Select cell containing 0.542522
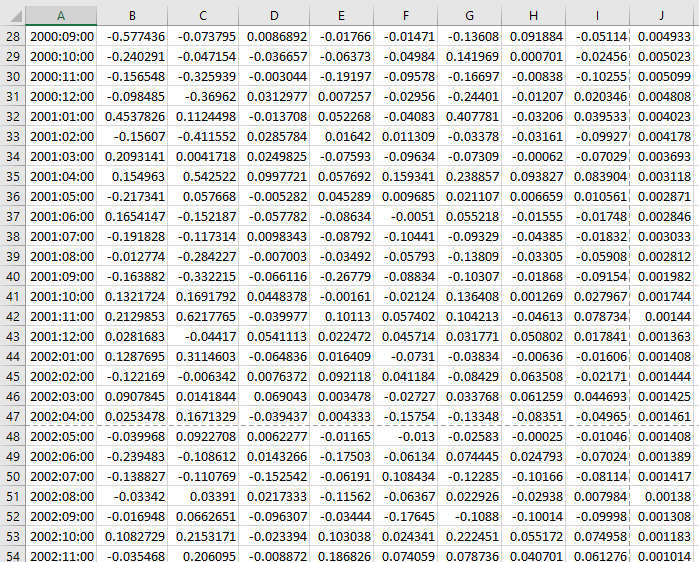Screen dimensions: 699x562 (x=203, y=176)
